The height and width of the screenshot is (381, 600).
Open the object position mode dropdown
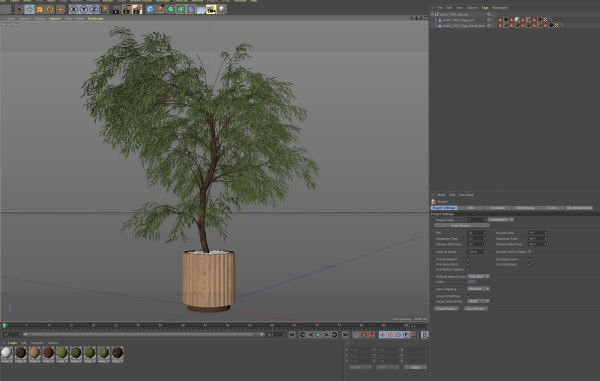pyautogui.click(x=360, y=367)
